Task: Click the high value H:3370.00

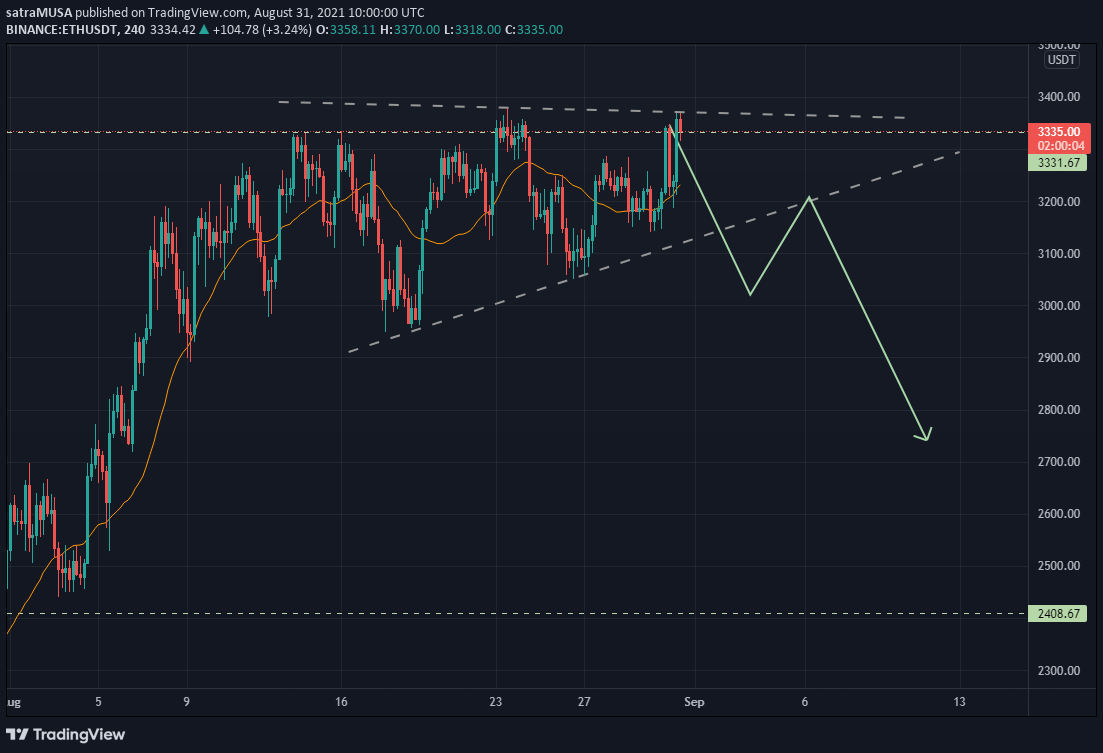Action: (409, 30)
